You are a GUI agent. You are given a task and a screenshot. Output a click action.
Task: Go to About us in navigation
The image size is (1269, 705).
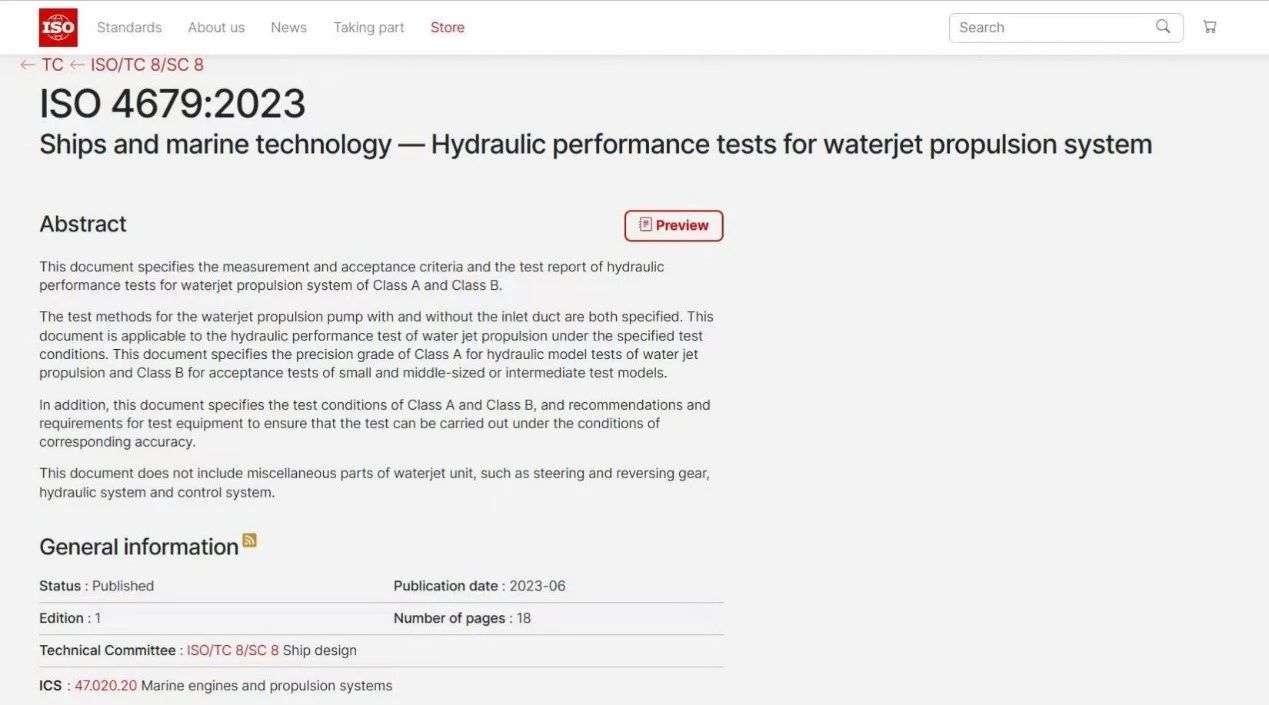pyautogui.click(x=216, y=28)
